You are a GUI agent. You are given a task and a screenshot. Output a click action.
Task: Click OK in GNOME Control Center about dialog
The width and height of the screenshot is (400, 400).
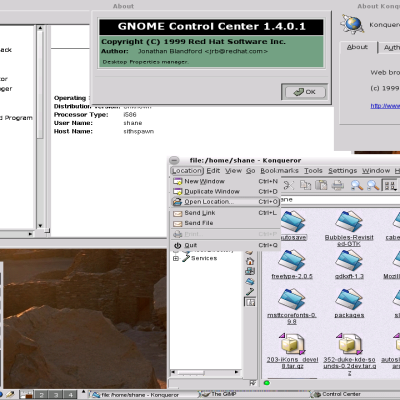pos(304,92)
